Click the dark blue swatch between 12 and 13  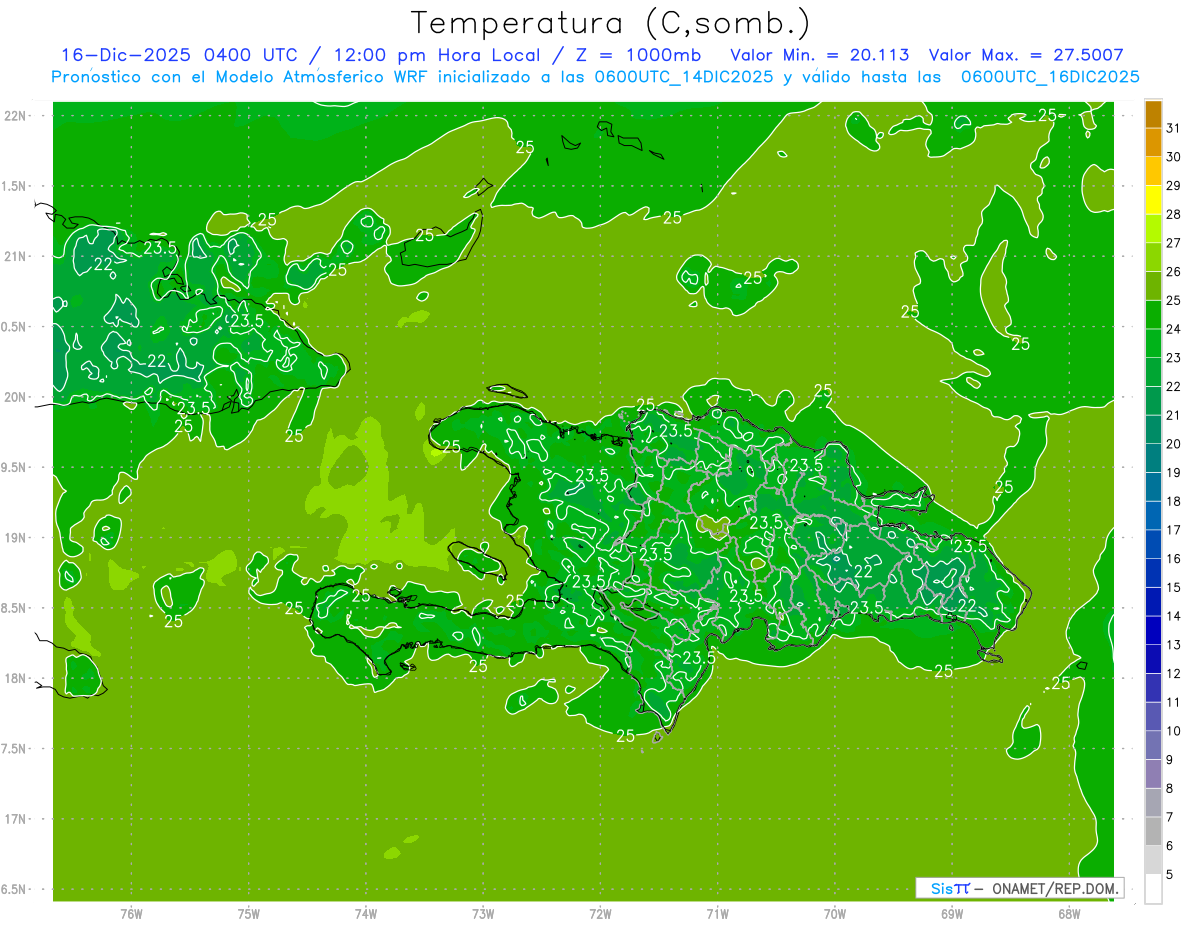[1153, 659]
